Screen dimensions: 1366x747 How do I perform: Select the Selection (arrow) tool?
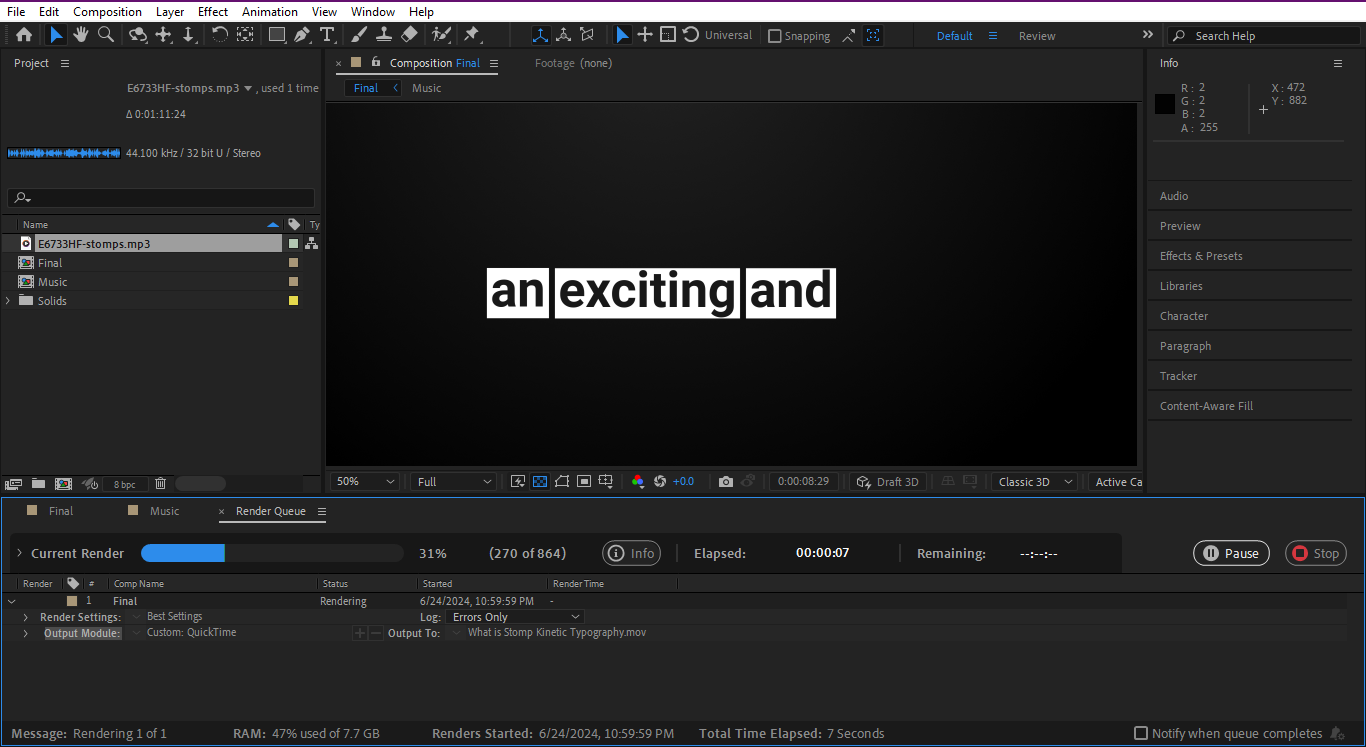56,35
